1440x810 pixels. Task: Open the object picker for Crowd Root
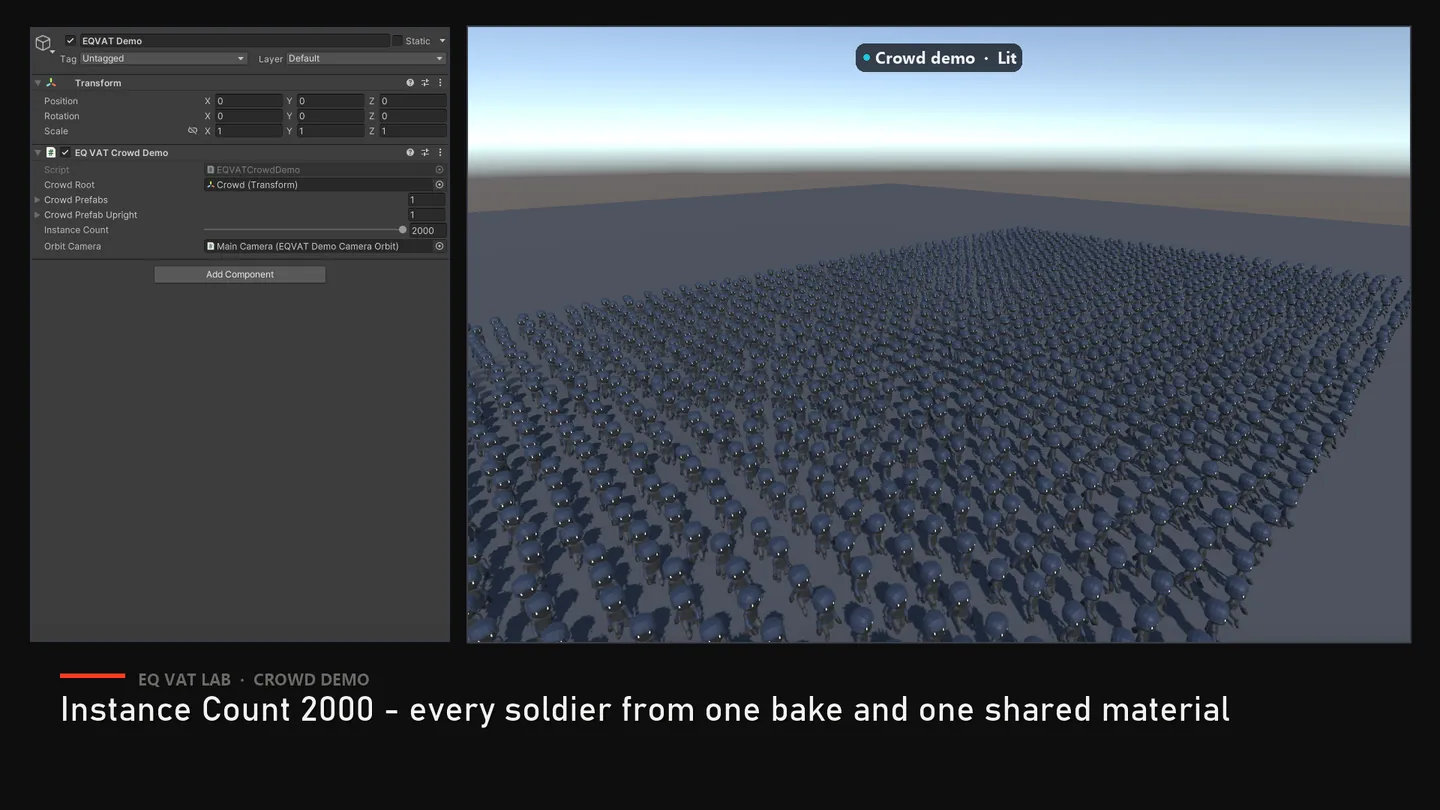tap(439, 185)
